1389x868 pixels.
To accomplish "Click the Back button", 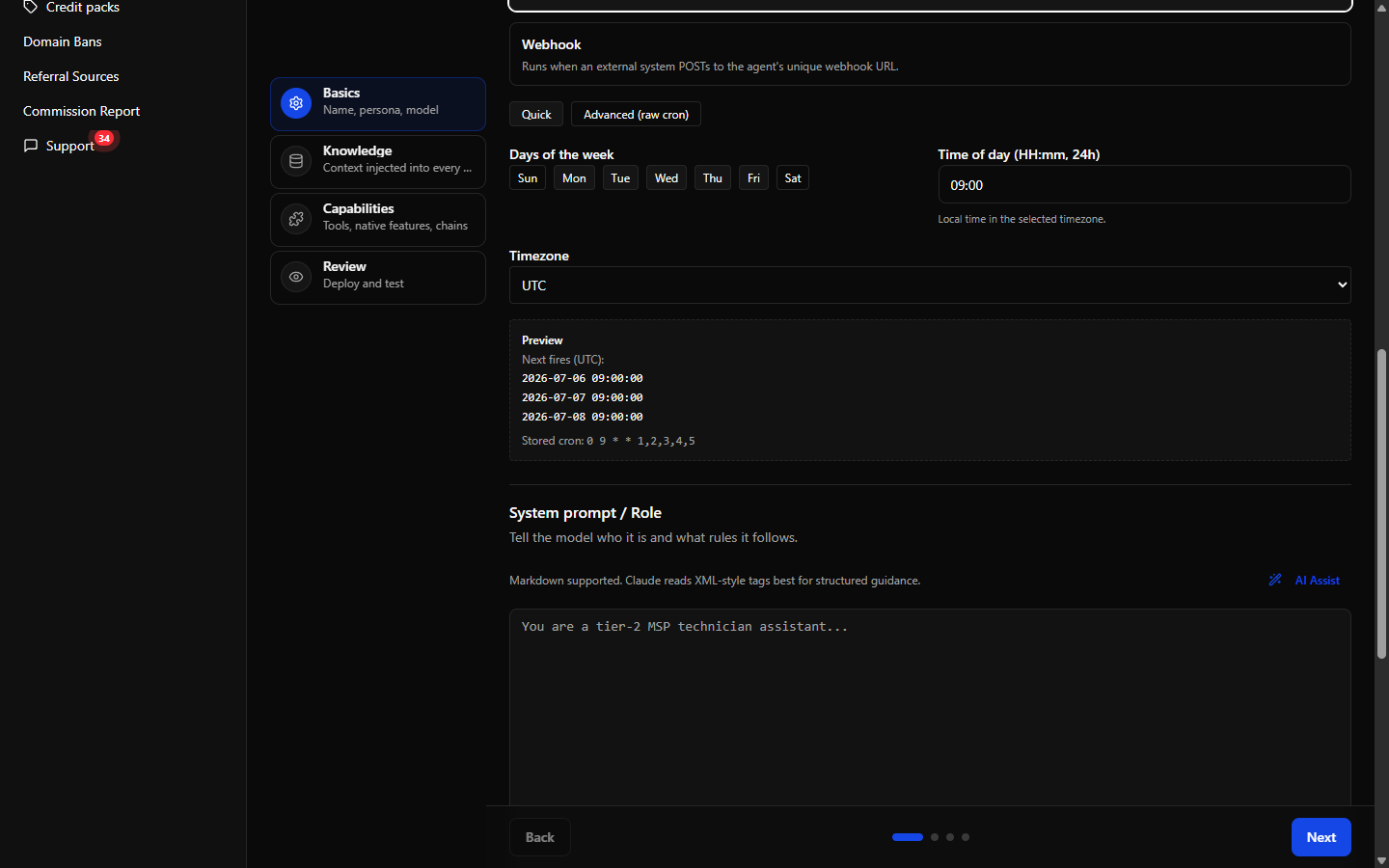I will click(x=540, y=837).
